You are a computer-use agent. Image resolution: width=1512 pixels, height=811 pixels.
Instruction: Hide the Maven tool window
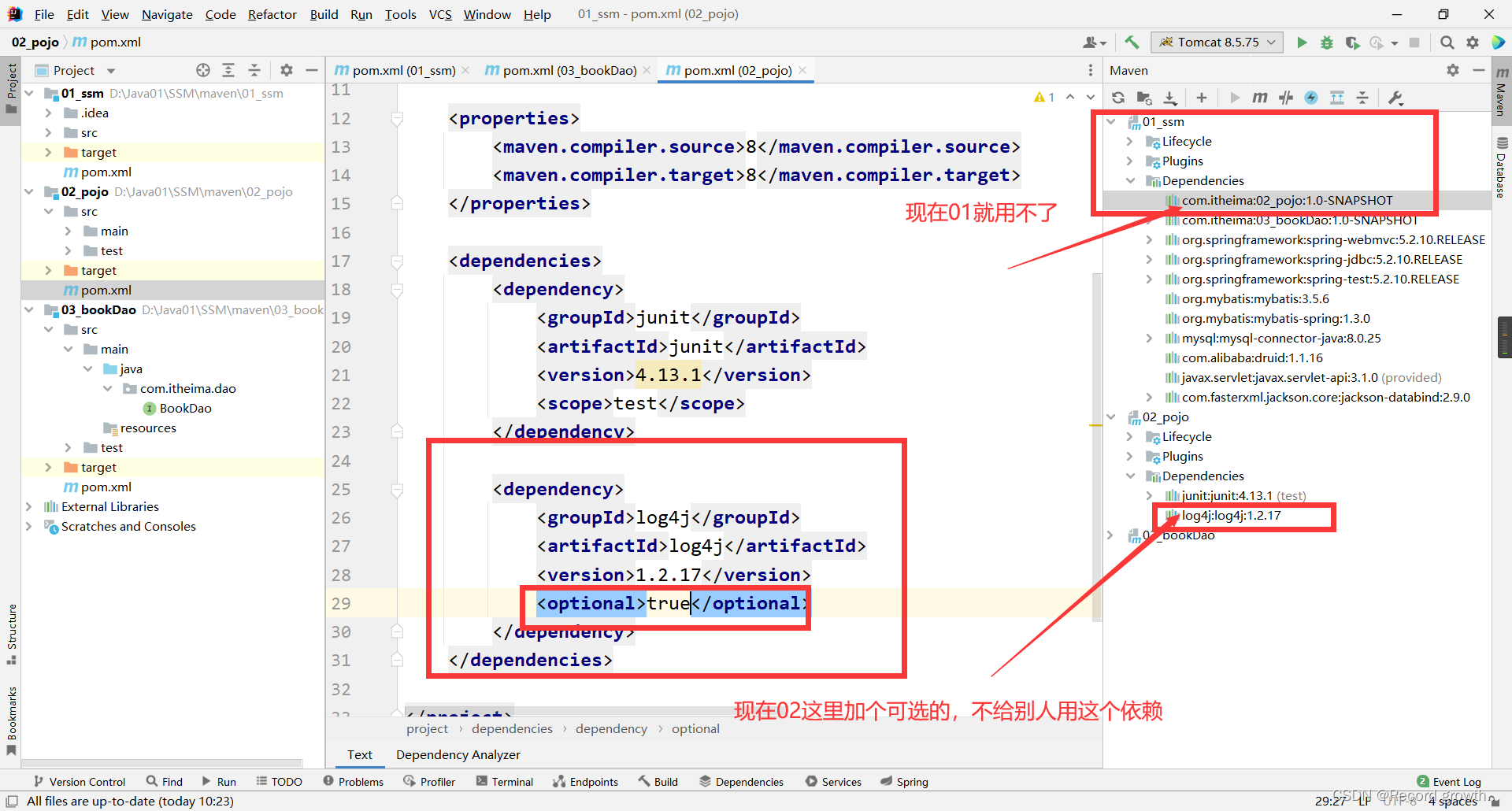pos(1479,70)
